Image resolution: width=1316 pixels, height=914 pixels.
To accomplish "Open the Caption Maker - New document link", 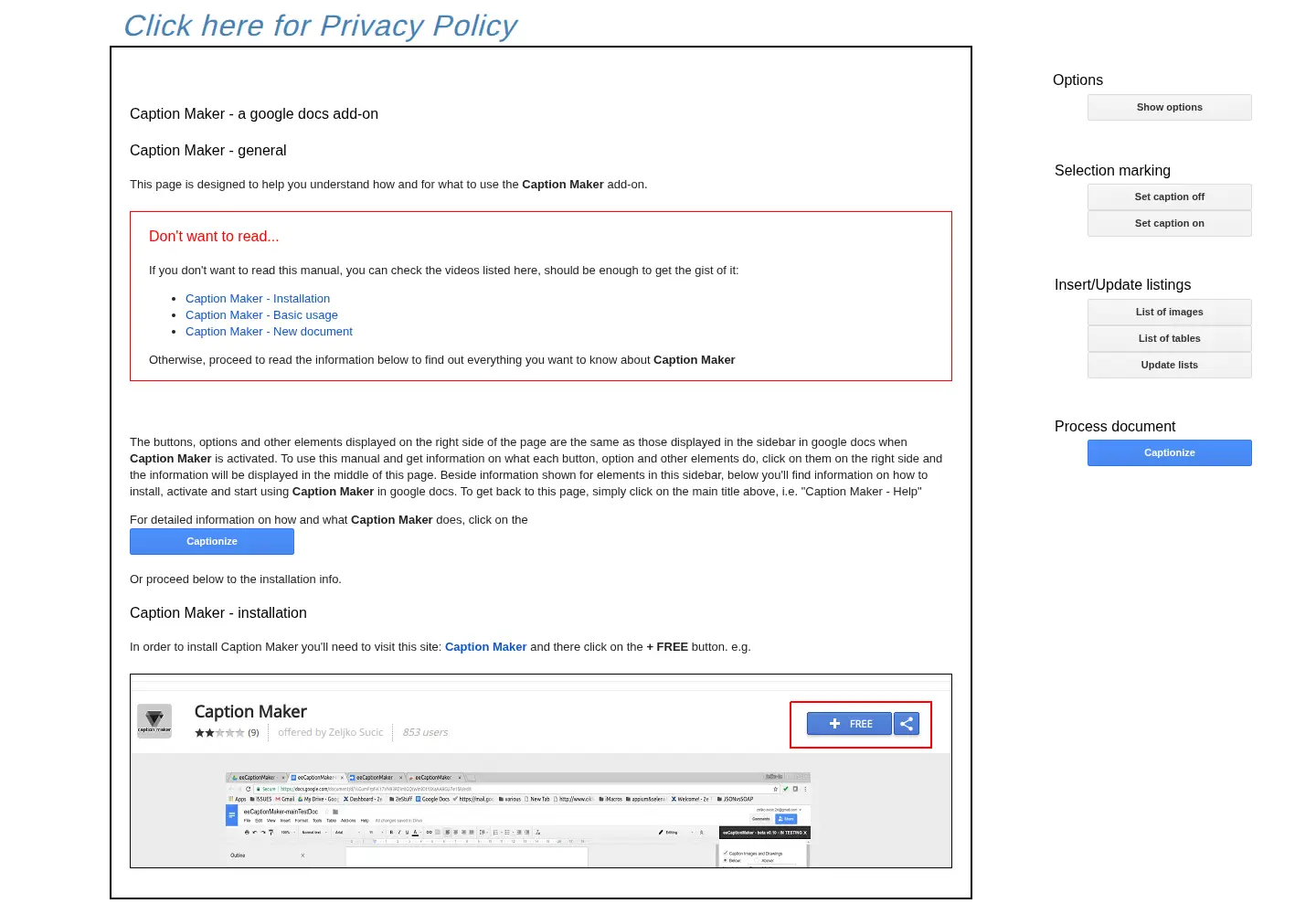I will pos(269,332).
